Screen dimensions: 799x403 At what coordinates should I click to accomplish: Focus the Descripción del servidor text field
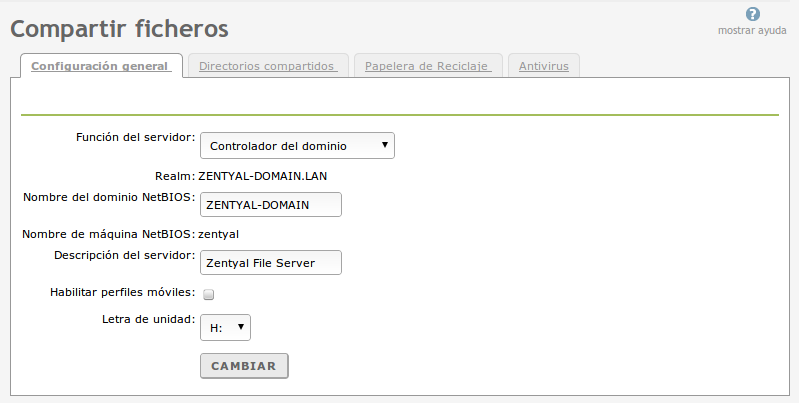click(271, 262)
